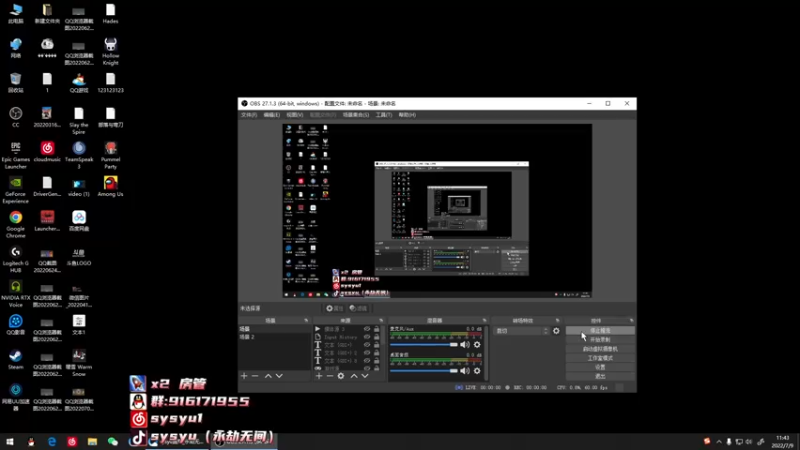
Task: Mute the 麦克风/Aux speaker icon
Action: 465,345
